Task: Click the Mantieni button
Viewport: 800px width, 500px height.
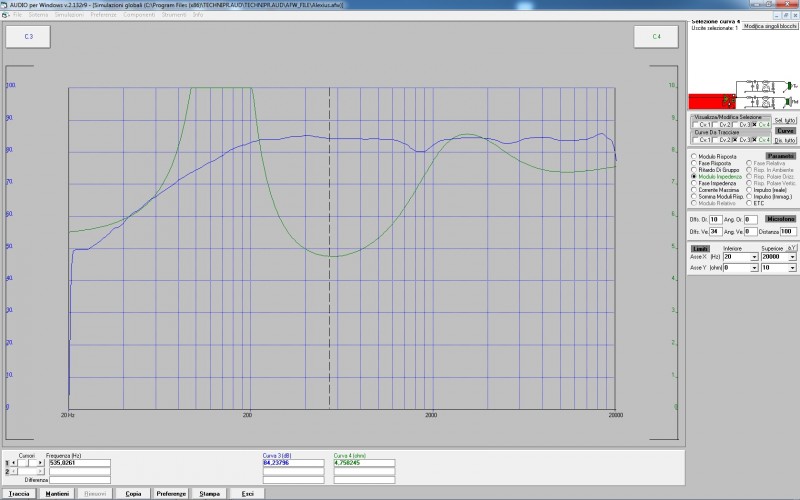Action: 57,493
